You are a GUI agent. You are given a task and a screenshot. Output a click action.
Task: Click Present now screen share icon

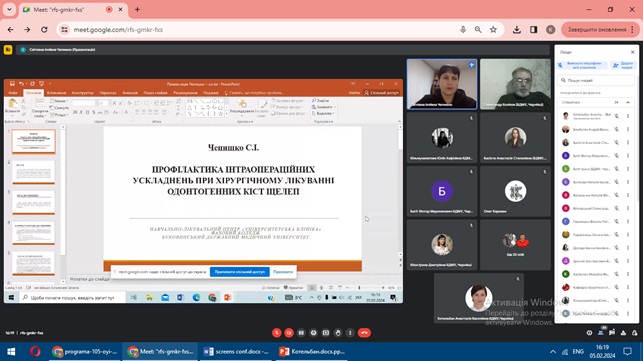point(326,333)
